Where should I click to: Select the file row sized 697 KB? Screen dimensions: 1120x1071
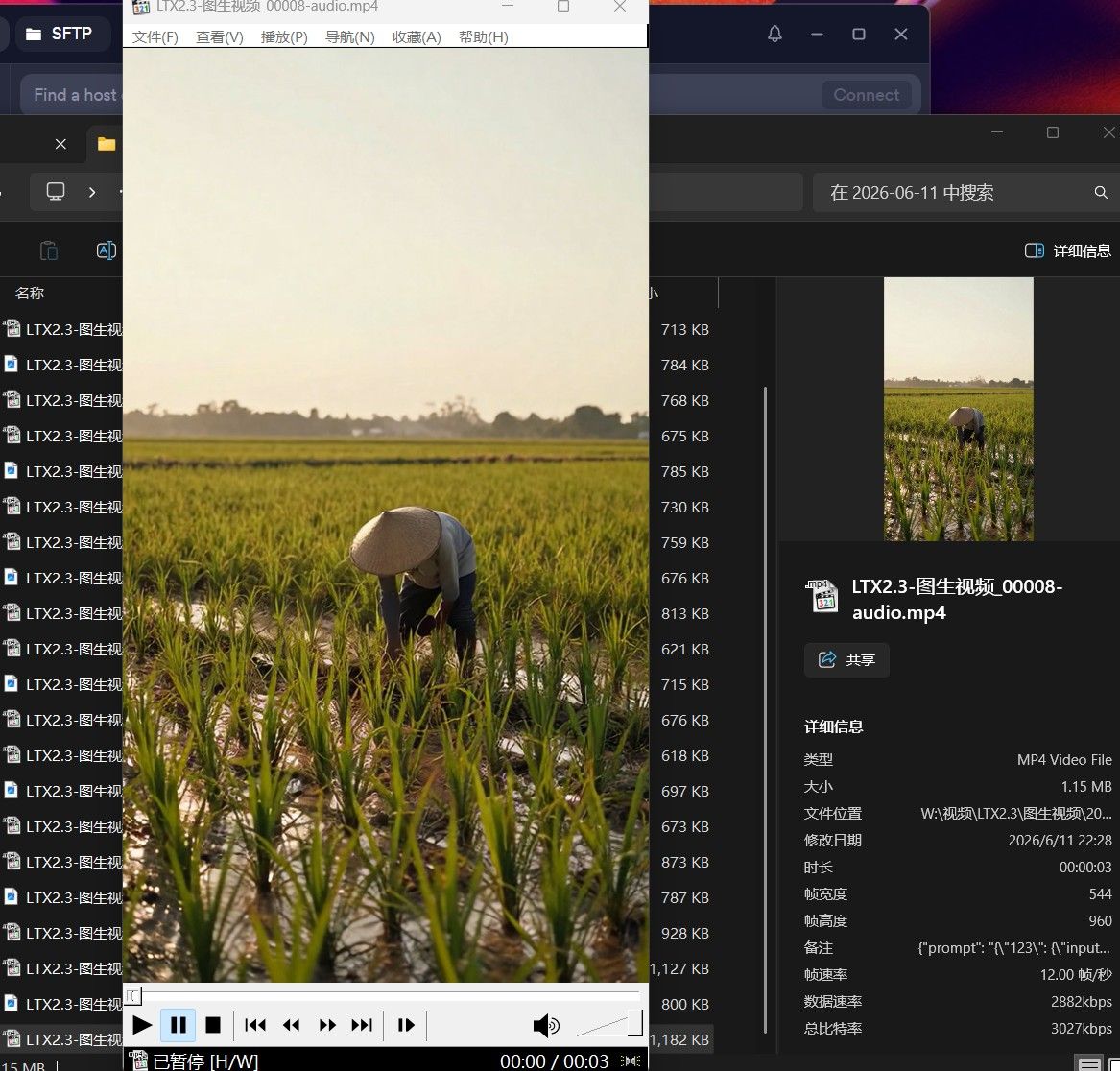tap(357, 791)
